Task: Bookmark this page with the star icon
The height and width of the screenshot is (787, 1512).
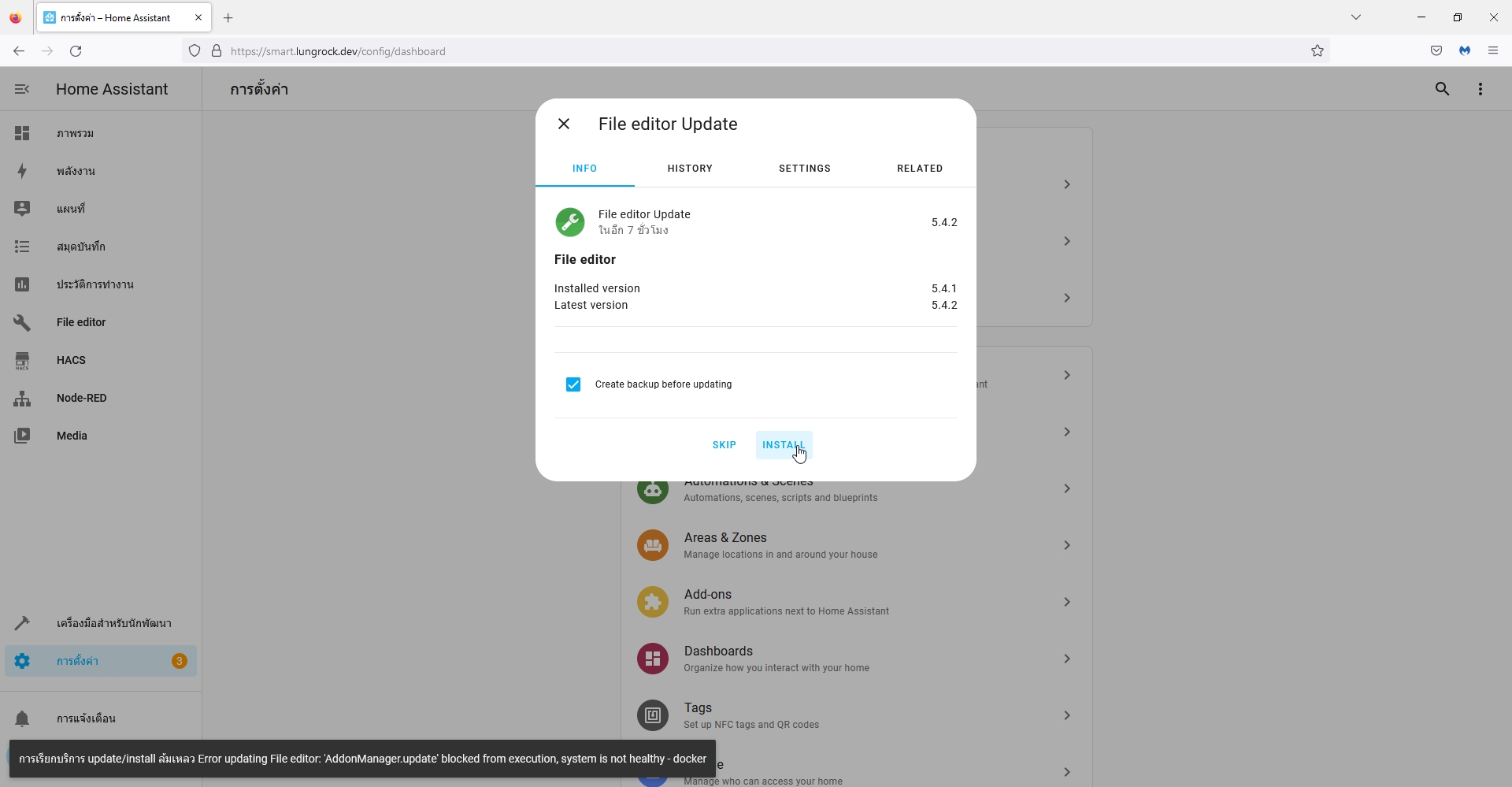Action: [1317, 51]
